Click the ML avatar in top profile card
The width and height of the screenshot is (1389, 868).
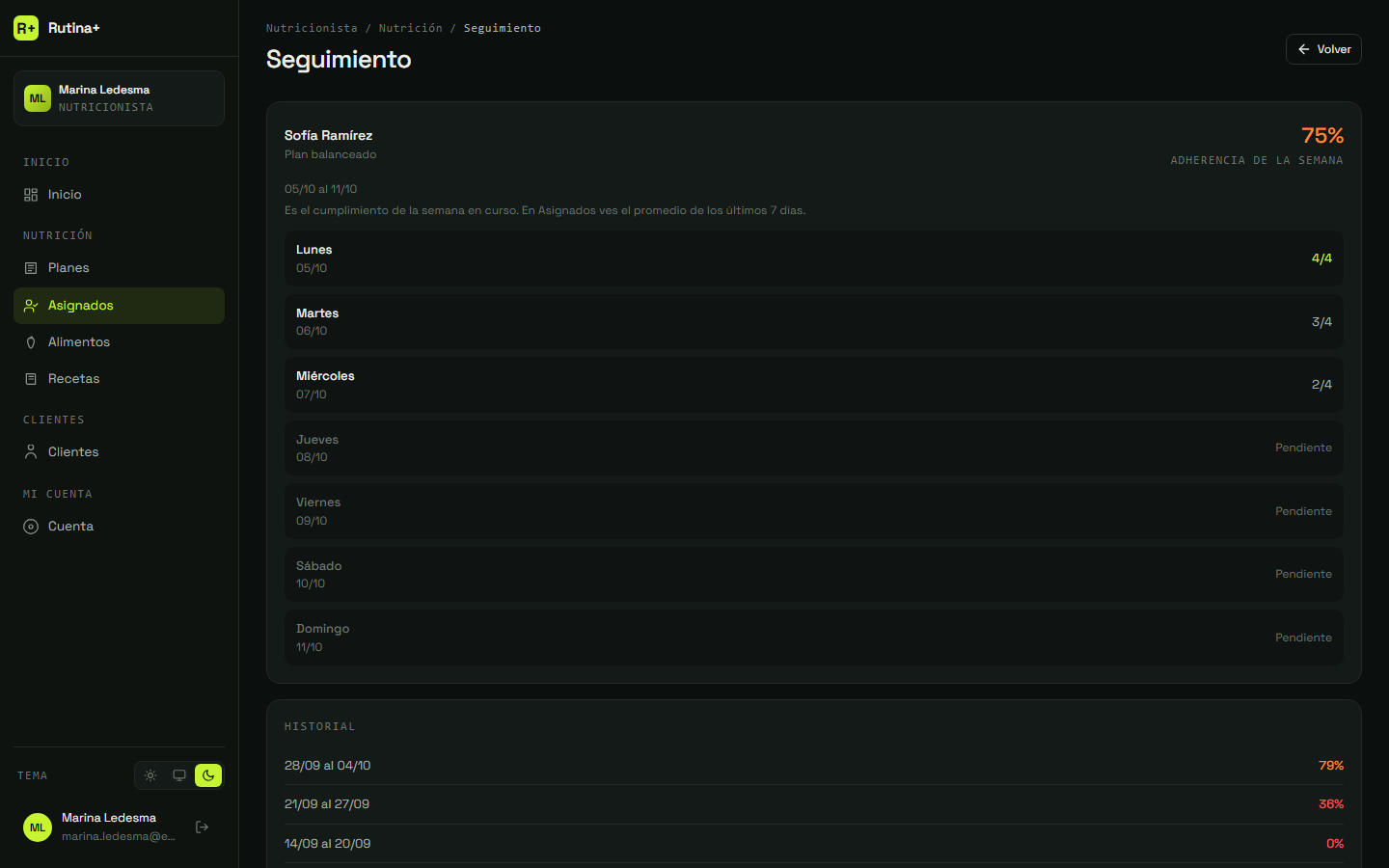38,98
